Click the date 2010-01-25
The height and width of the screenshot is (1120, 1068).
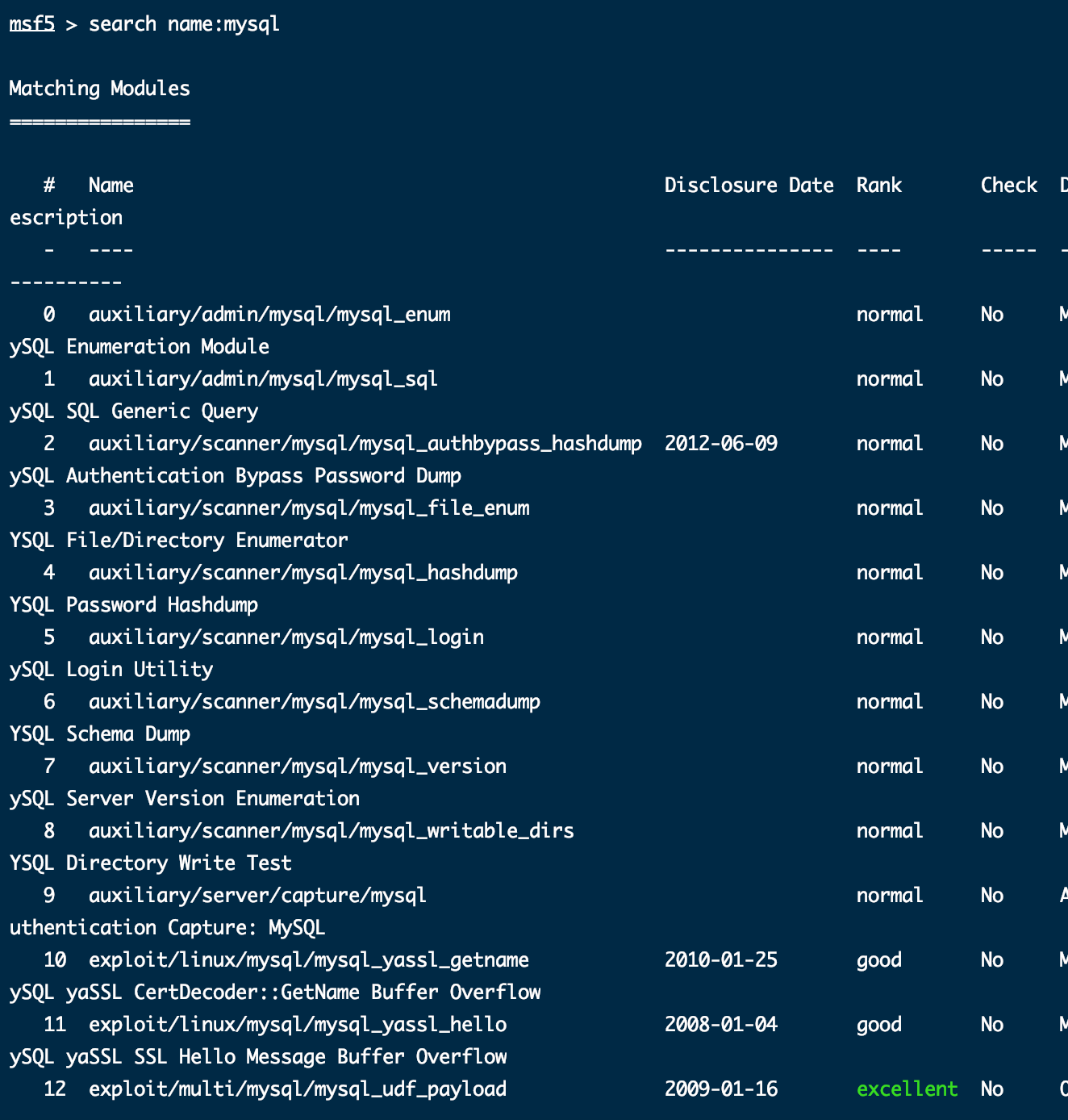[721, 960]
